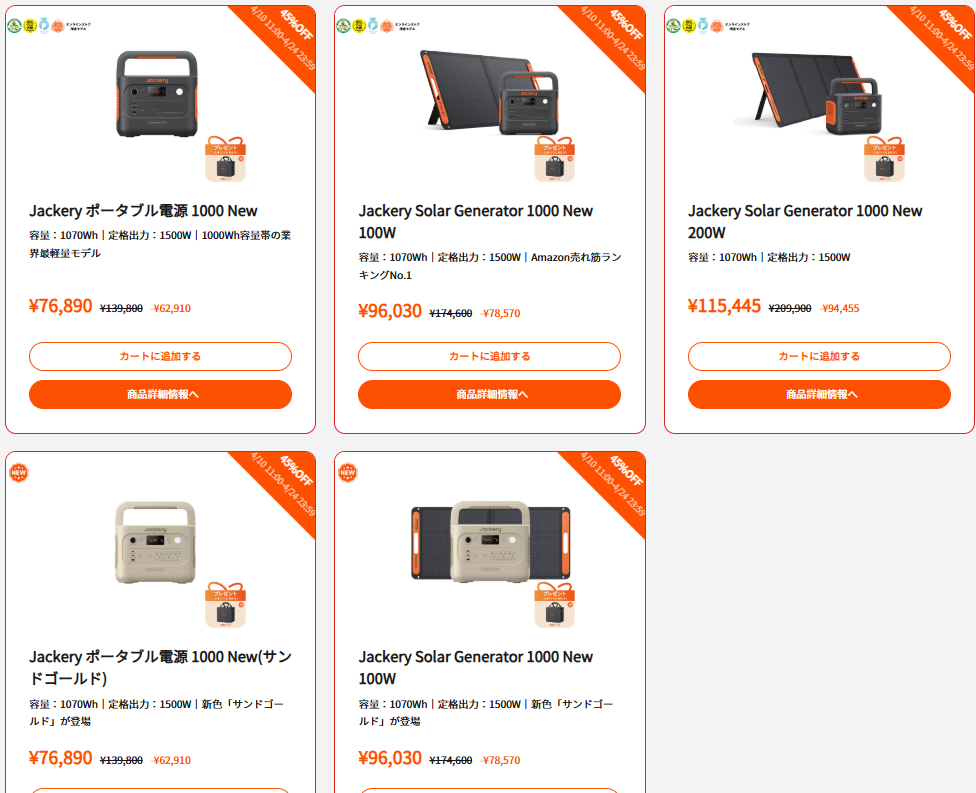976x793 pixels.
Task: Click Solar Generator 200W product image
Action: tap(815, 93)
